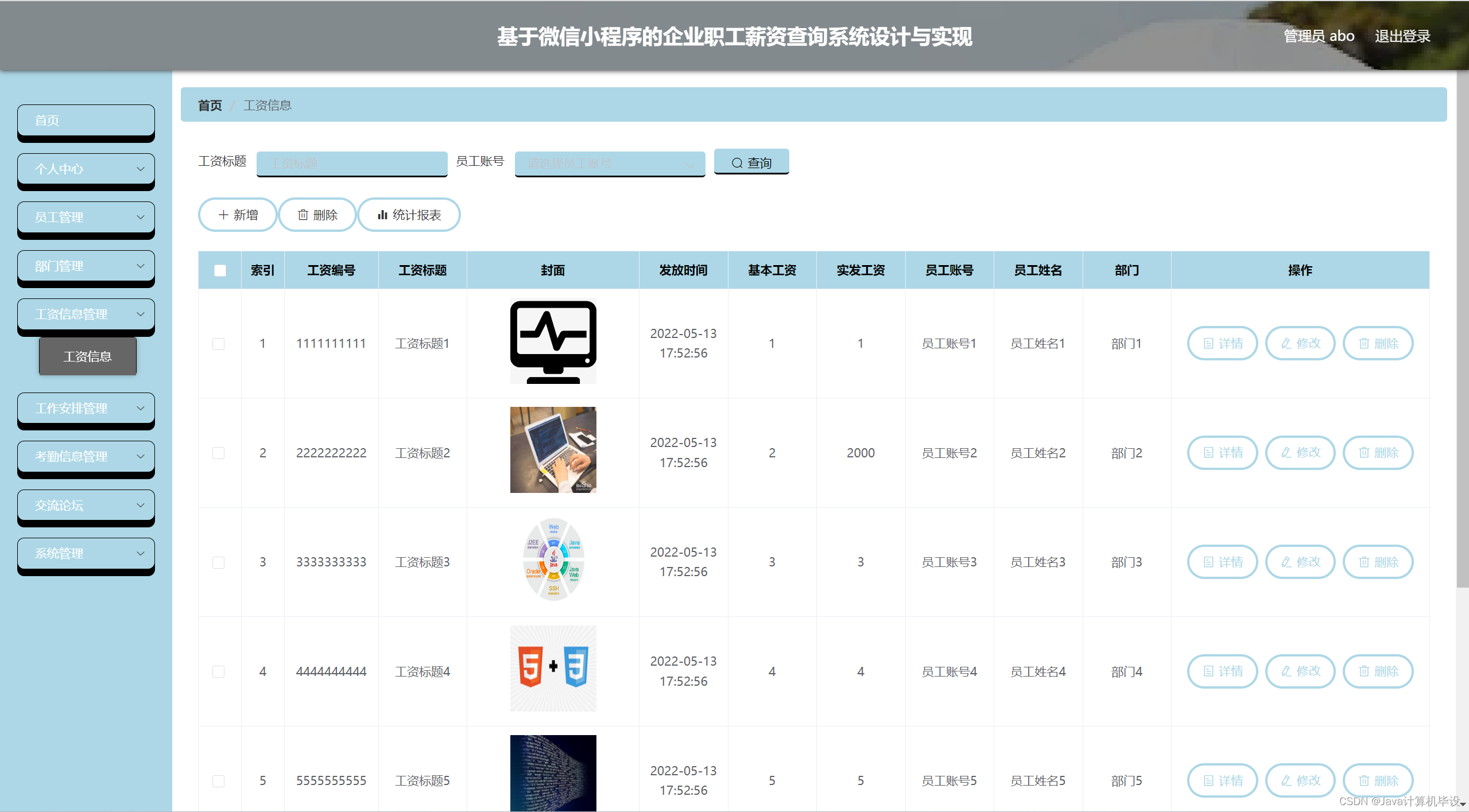Select the 工资信息 submenu item
Viewport: 1469px width, 812px height.
[x=88, y=356]
